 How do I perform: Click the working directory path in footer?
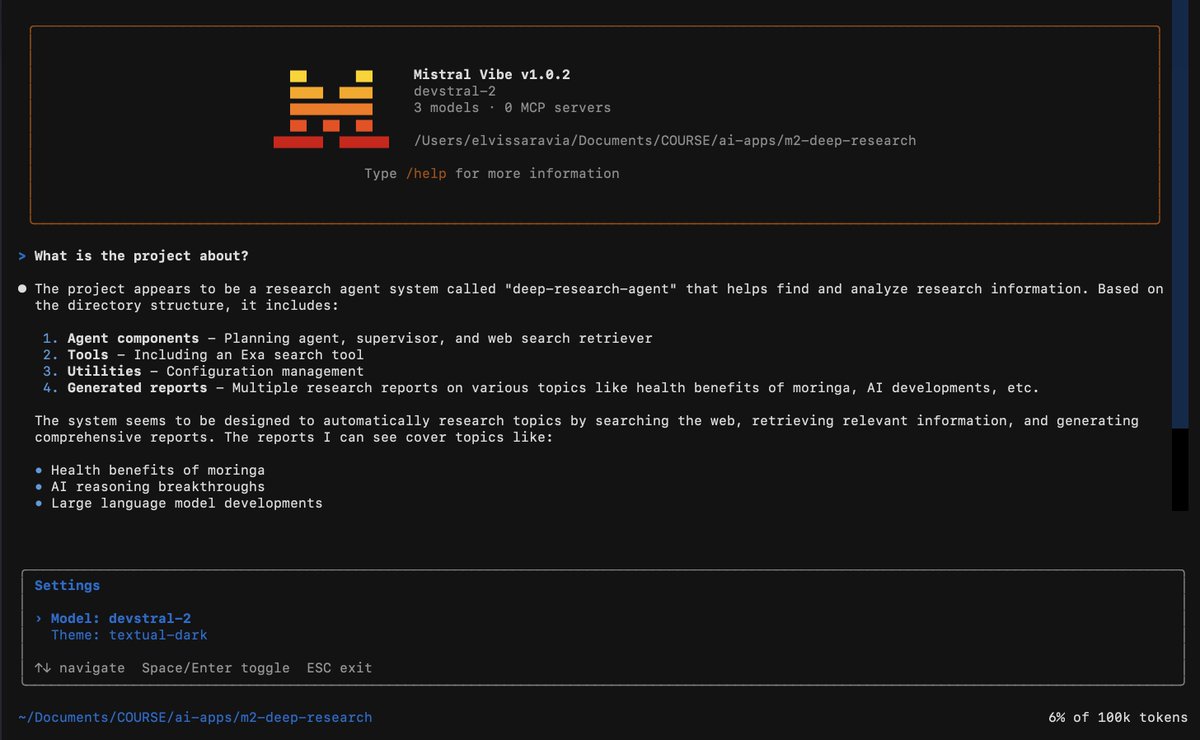tap(195, 717)
